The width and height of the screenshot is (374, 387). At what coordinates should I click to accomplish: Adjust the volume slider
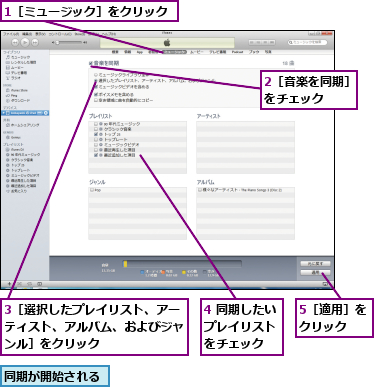(69, 43)
